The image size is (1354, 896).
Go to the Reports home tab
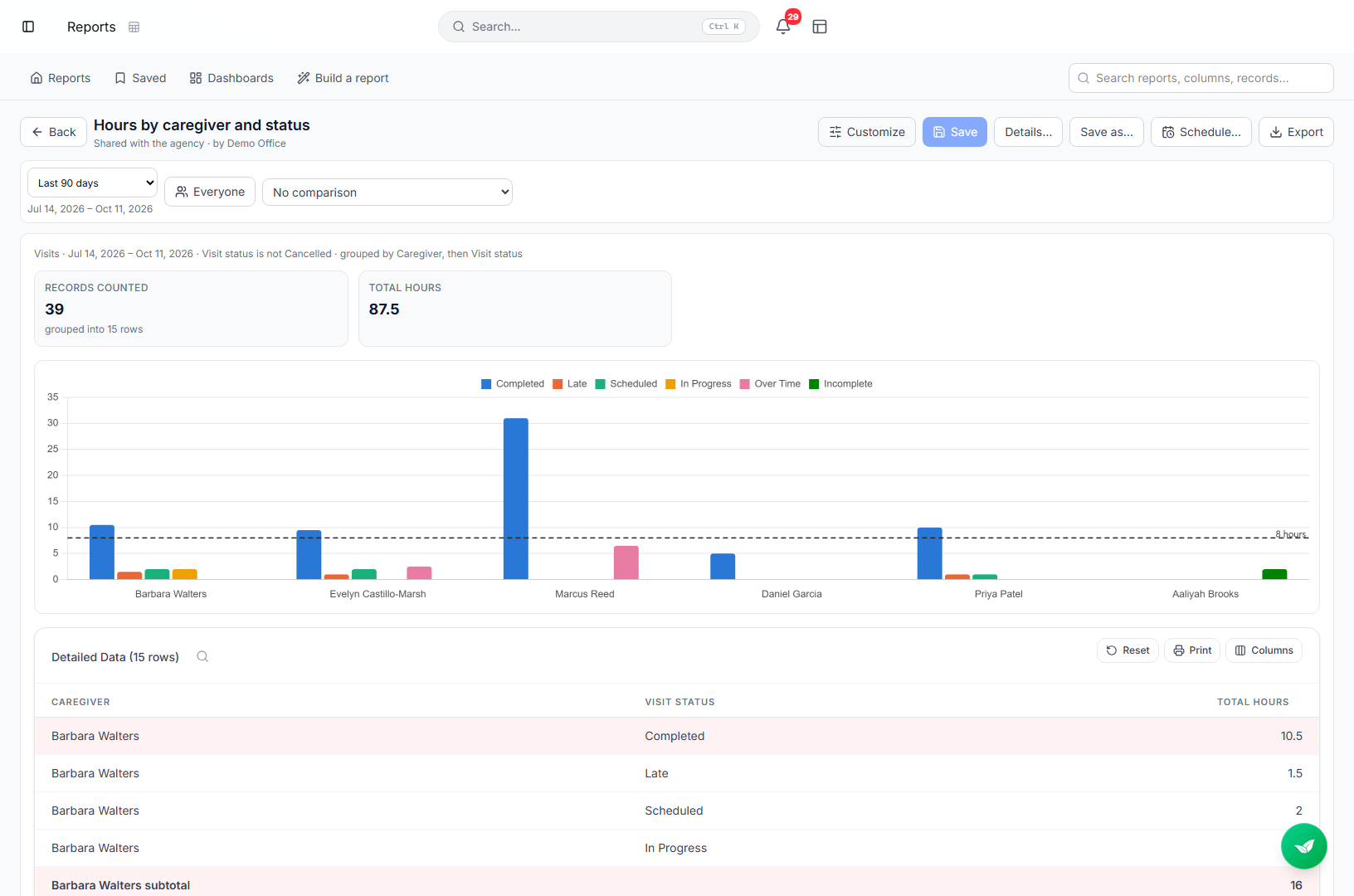click(61, 78)
